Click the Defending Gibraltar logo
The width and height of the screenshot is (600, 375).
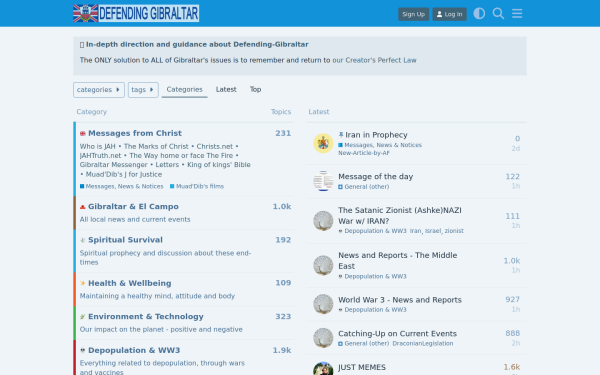click(x=136, y=13)
